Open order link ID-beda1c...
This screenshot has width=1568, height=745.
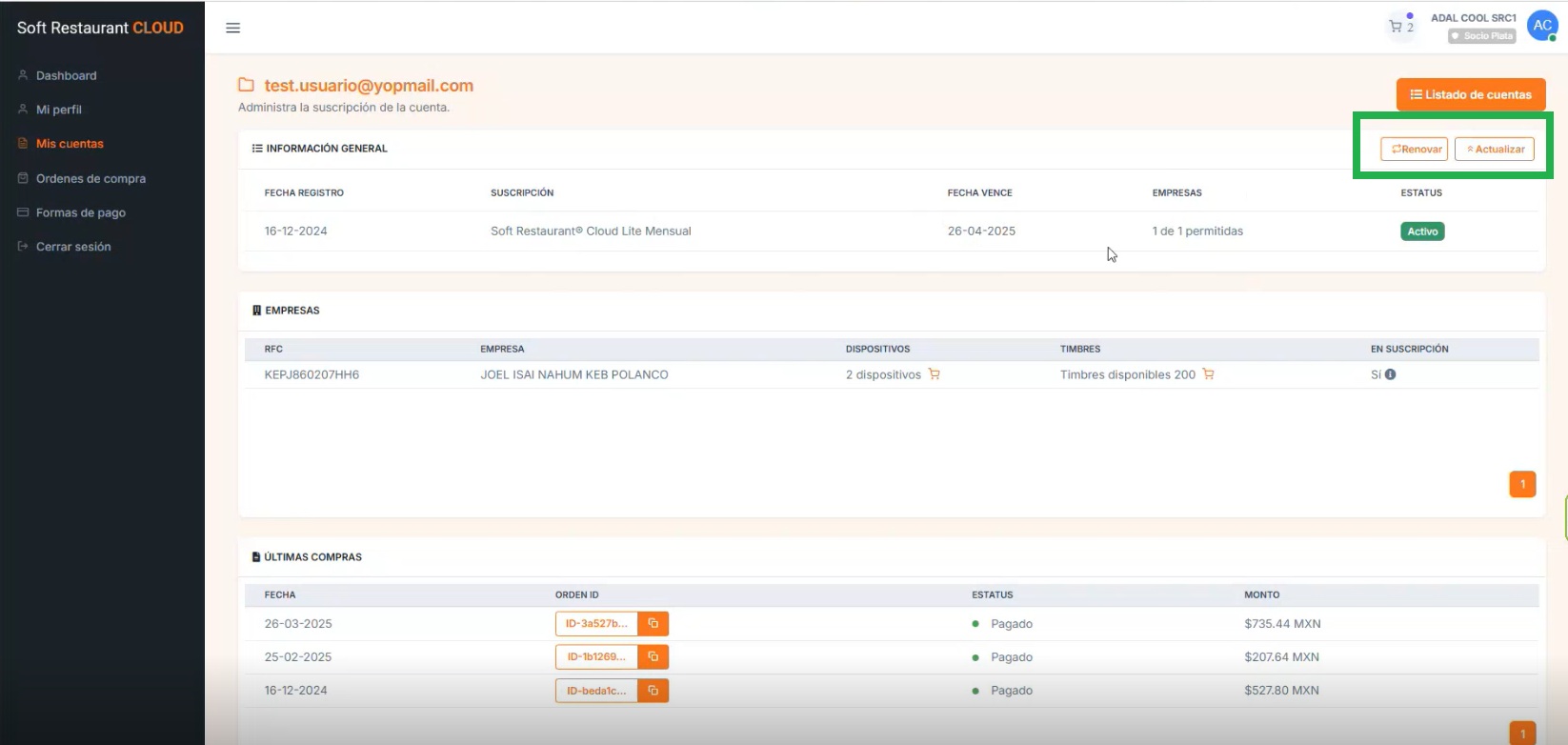click(x=596, y=691)
